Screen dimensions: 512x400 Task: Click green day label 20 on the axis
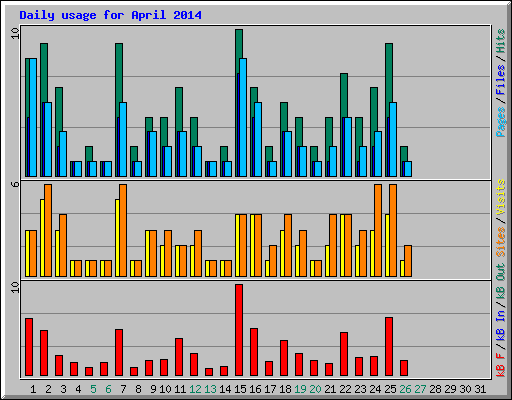(315, 389)
